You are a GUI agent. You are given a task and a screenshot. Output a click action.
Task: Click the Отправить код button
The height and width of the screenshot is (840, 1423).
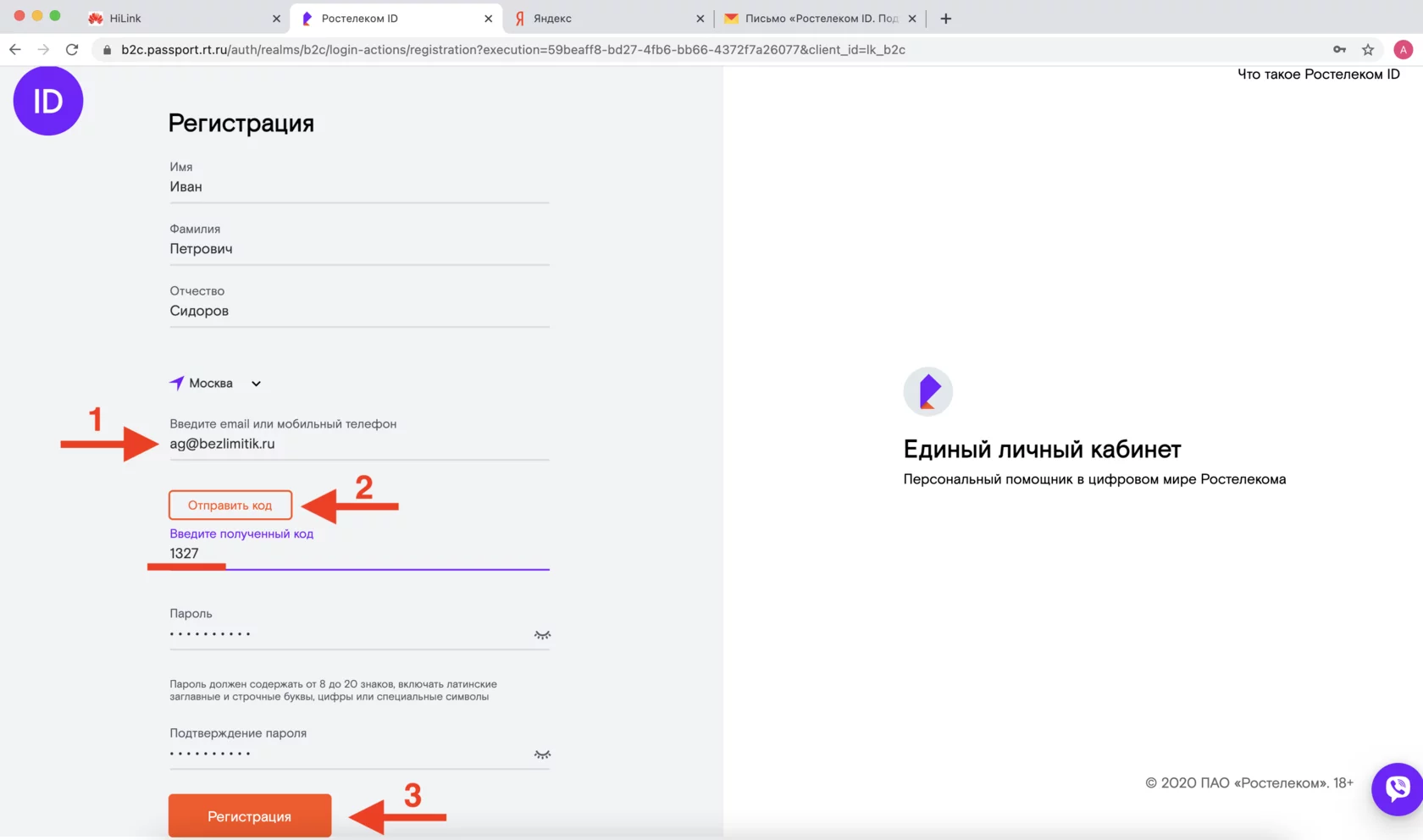coord(230,505)
